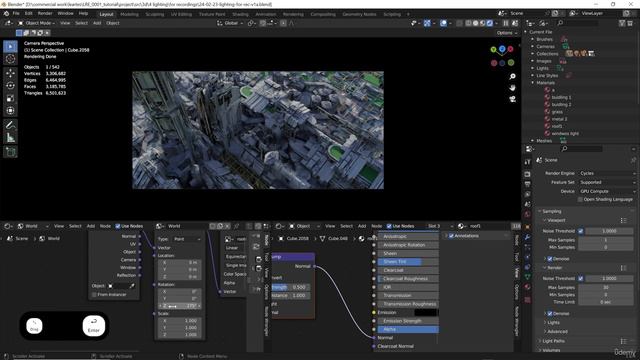640x360 pixels.
Task: Open the outliner filter funnel icon
Action: pyautogui.click(x=622, y=23)
